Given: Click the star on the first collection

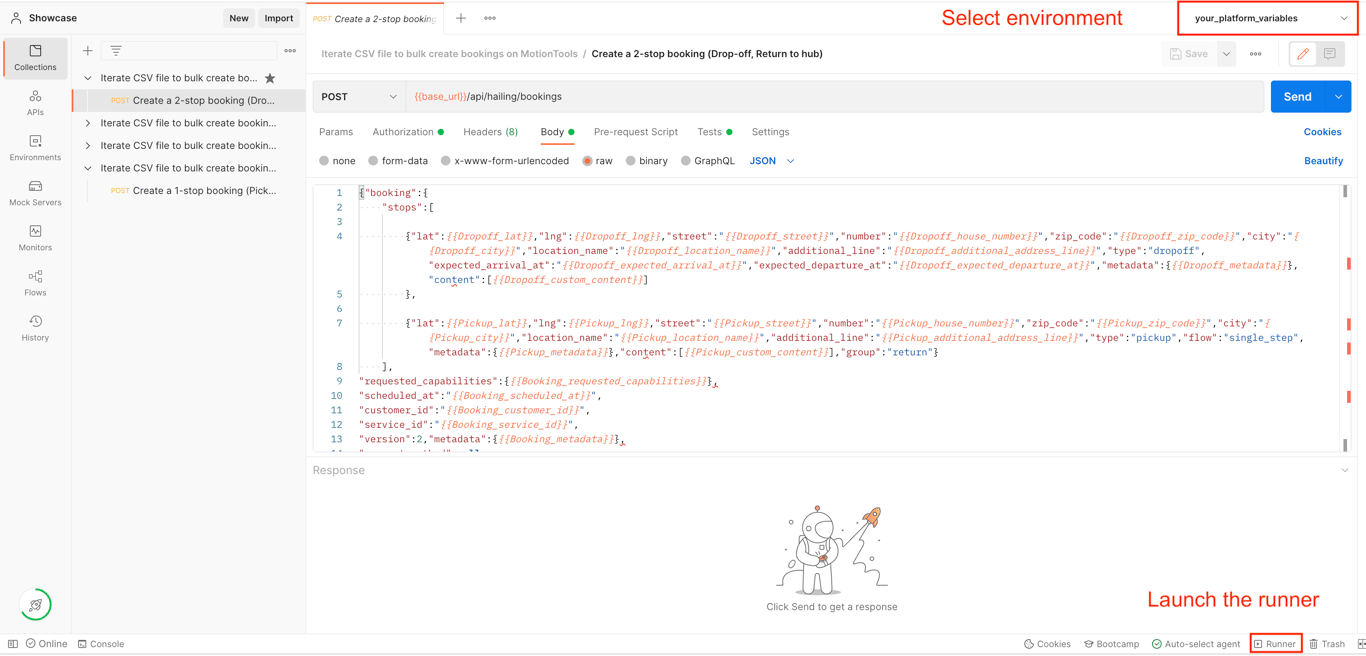Looking at the screenshot, I should pyautogui.click(x=270, y=78).
